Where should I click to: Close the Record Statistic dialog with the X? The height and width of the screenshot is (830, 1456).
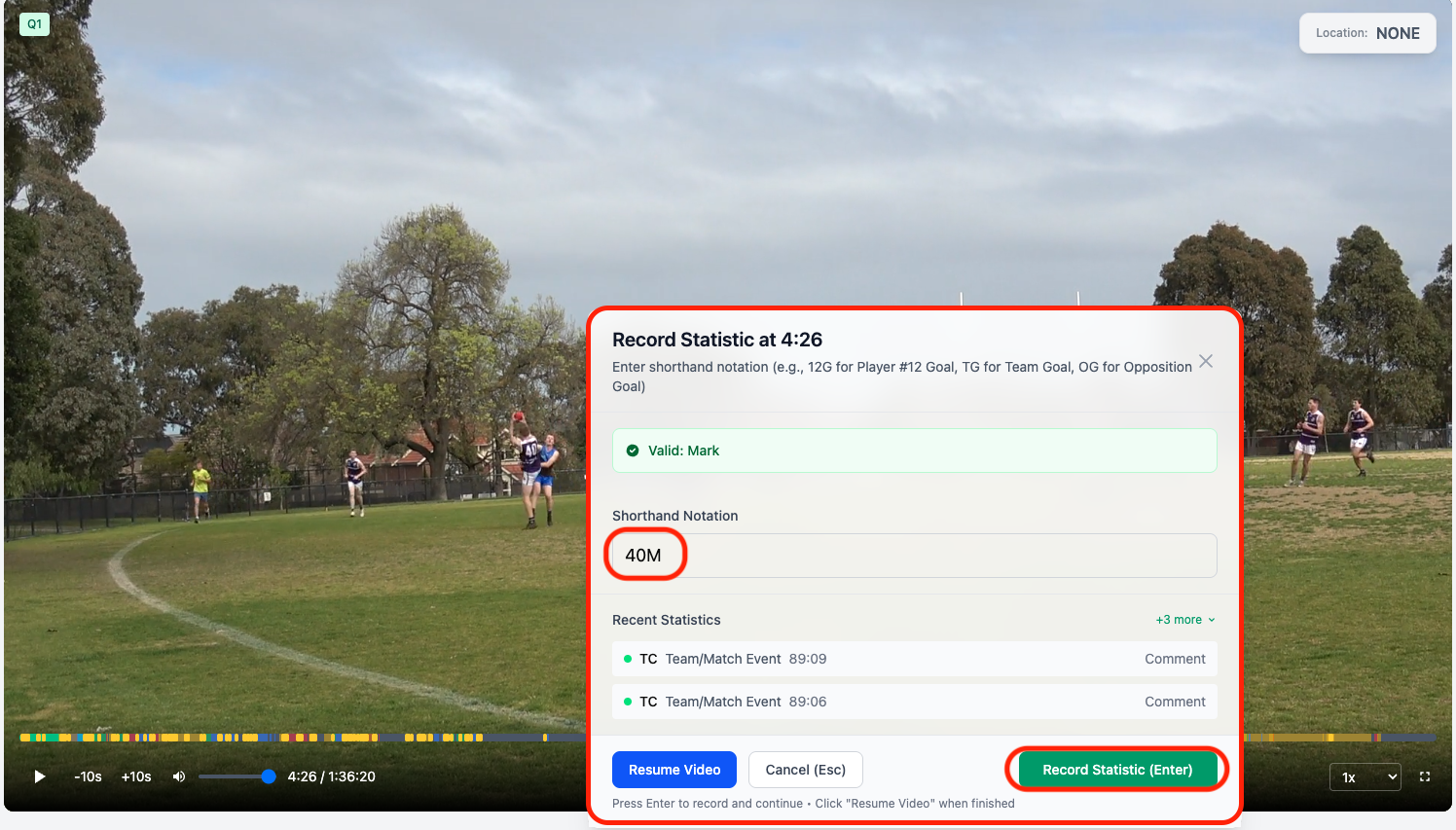1206,361
